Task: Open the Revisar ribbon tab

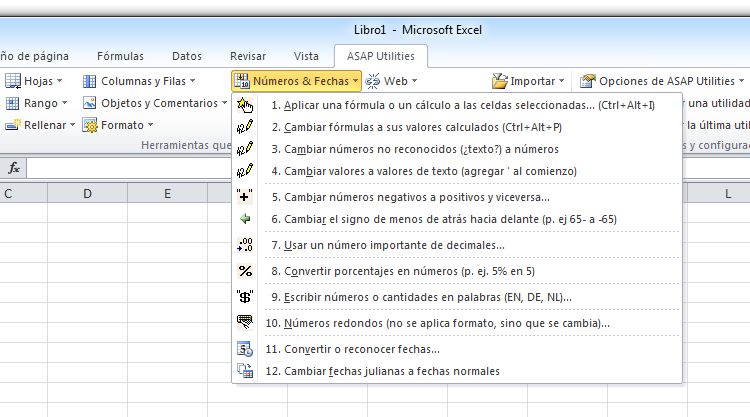Action: tap(248, 56)
